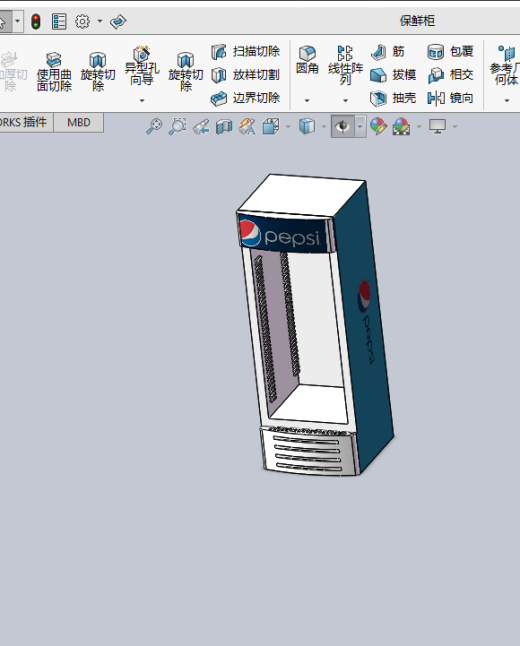Expand the 线性阵列 pattern dropdown arrow
Viewport: 520px width, 646px height.
tap(345, 100)
